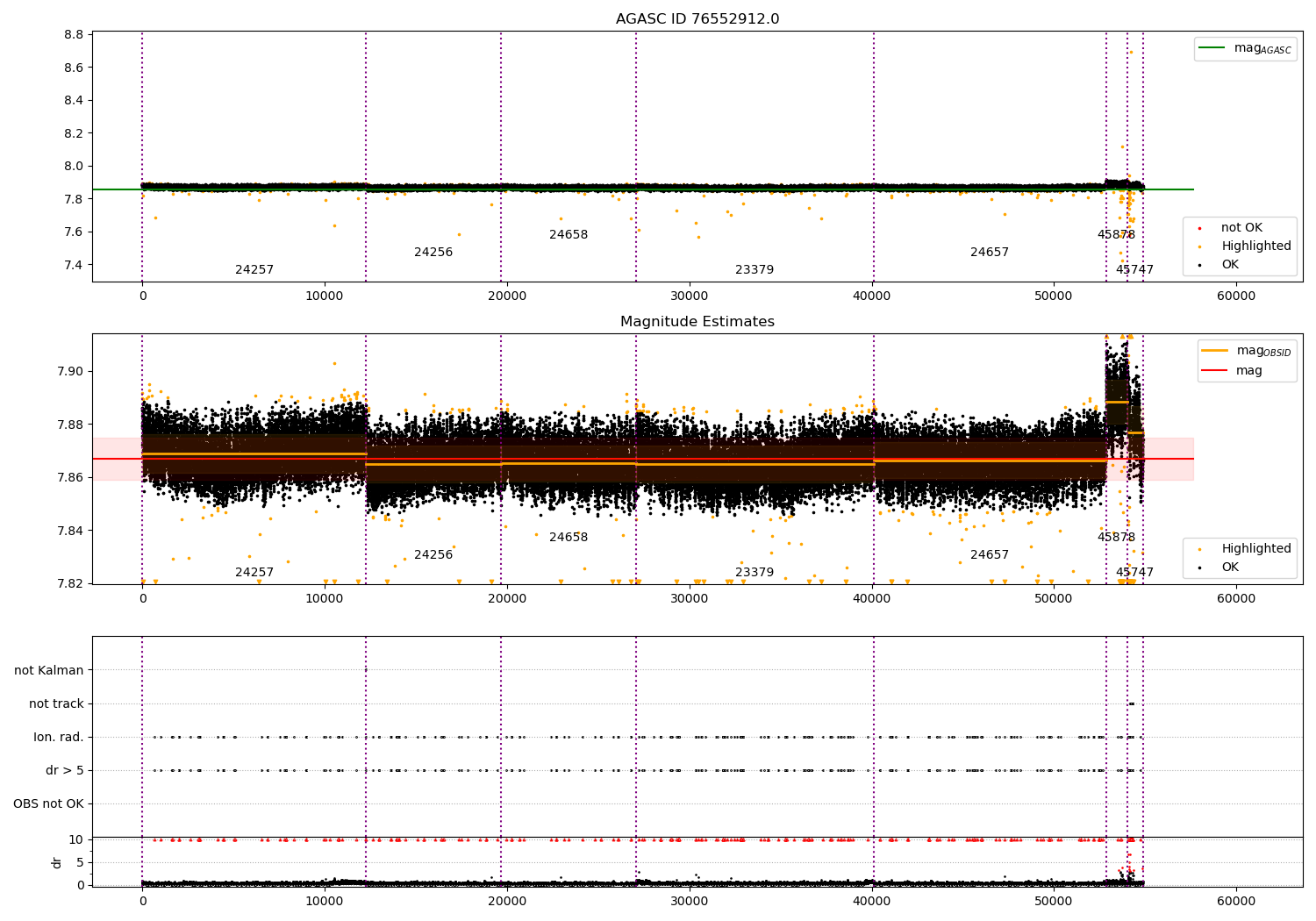The image size is (1316, 921).
Task: Select the 8.0 y-axis tick in top plot
Action: (x=74, y=167)
